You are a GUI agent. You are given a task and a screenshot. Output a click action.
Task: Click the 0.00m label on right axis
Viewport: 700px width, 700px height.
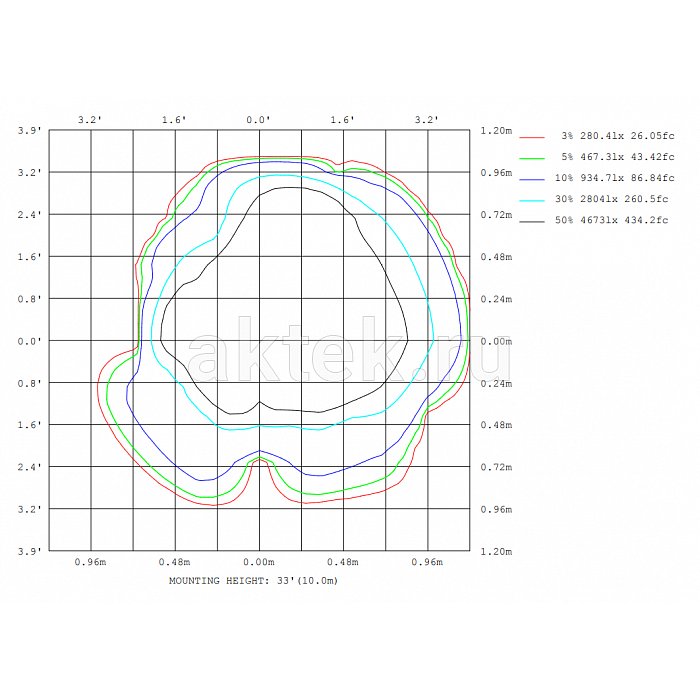(x=496, y=342)
